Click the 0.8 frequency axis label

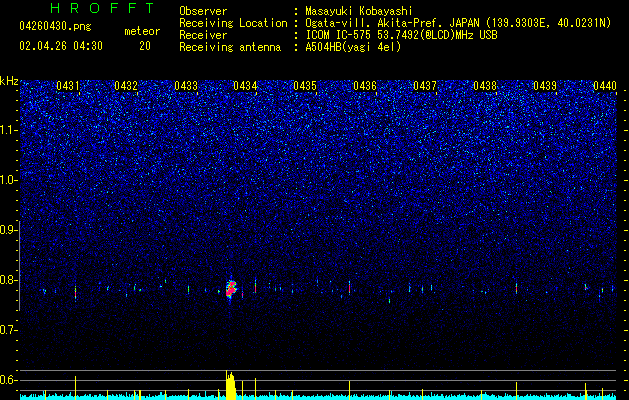click(x=9, y=280)
